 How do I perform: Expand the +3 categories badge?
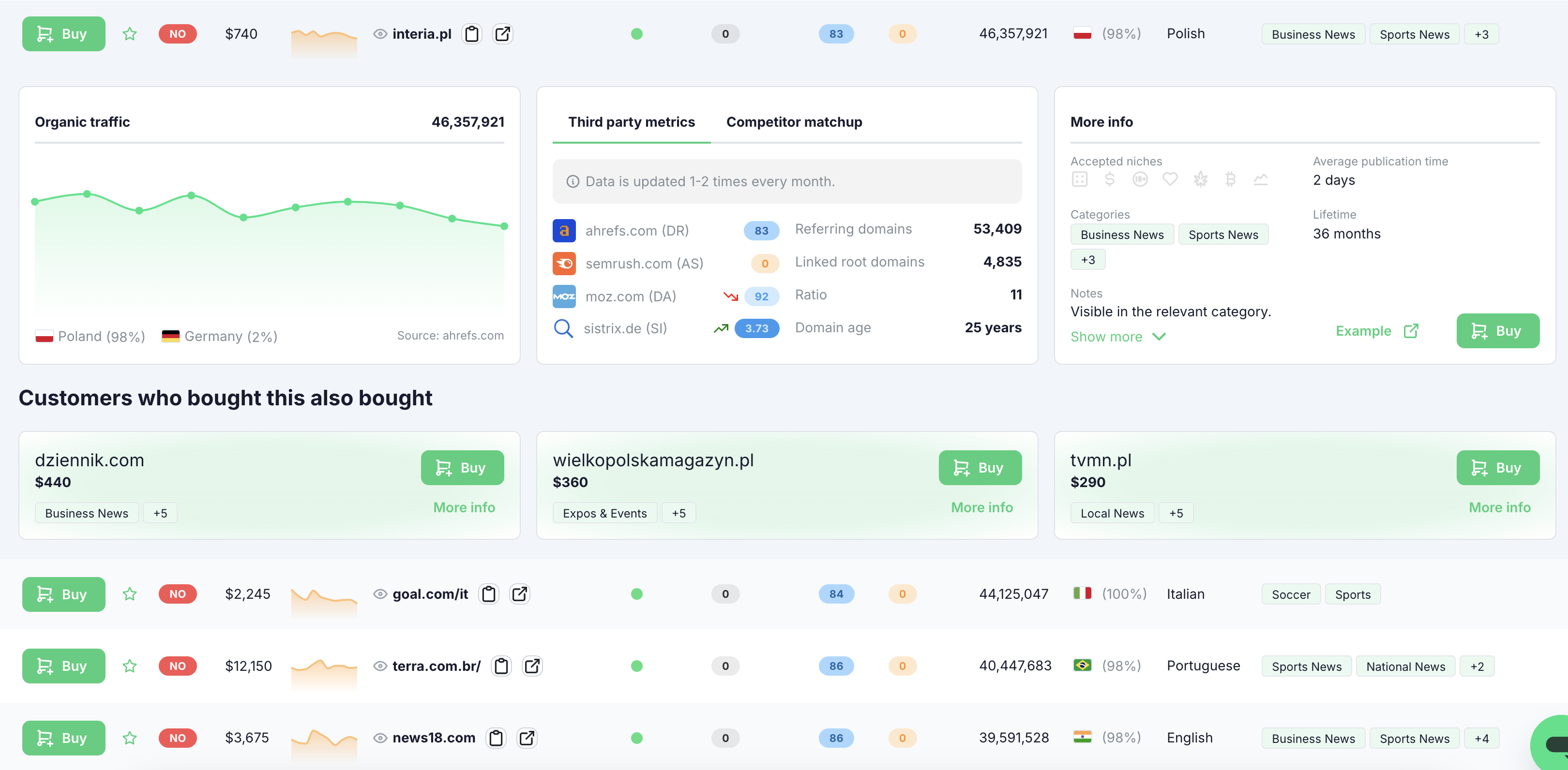tap(1088, 259)
